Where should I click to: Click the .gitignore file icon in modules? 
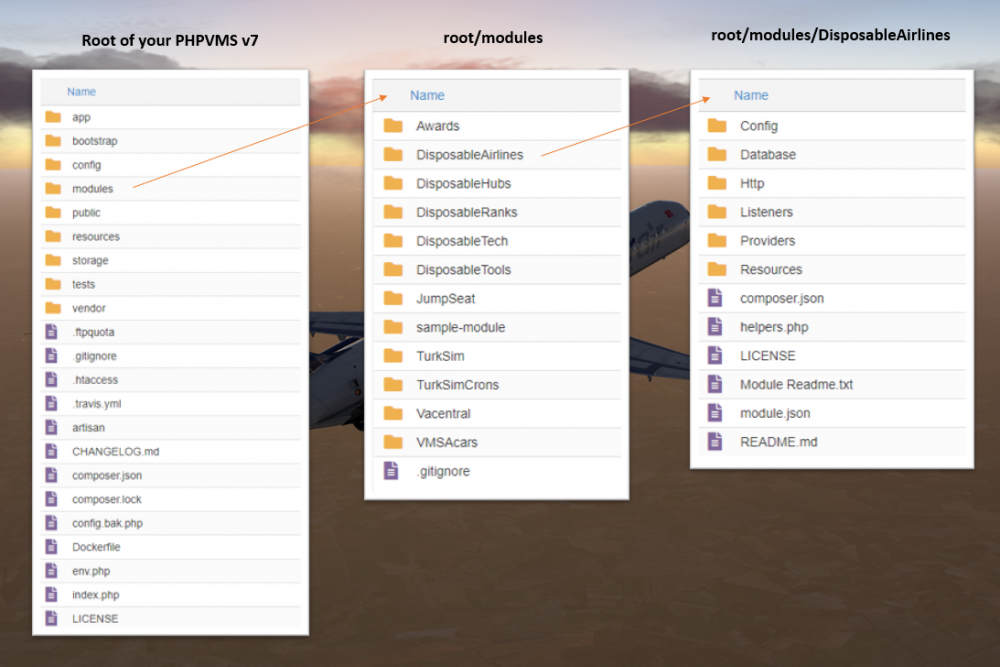391,470
